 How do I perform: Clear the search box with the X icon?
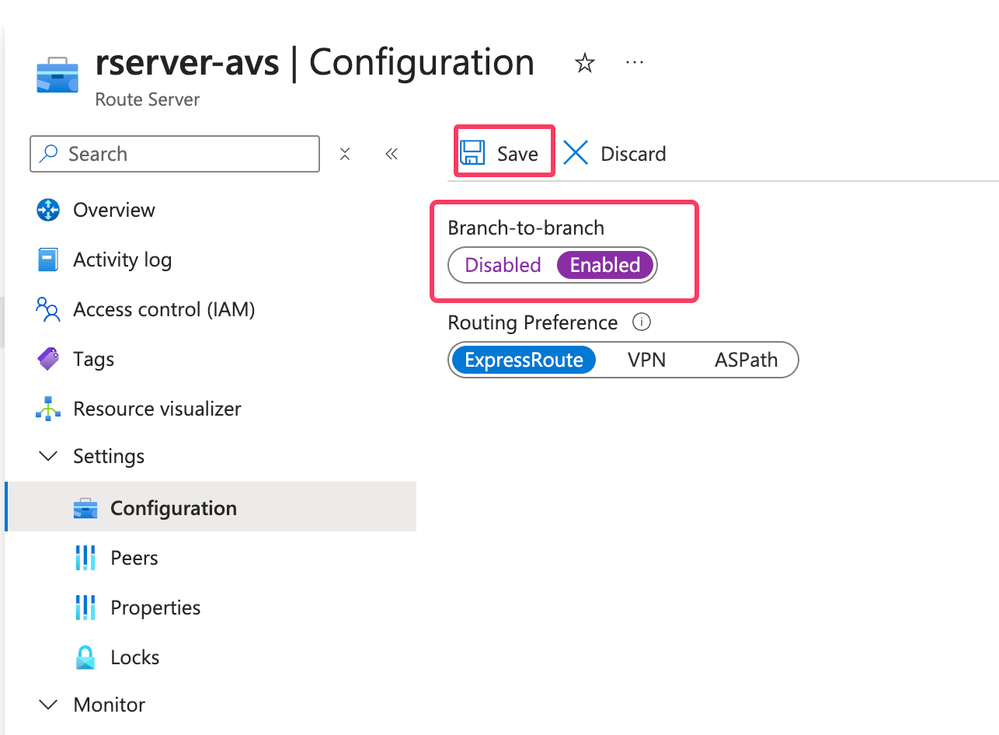pos(345,154)
